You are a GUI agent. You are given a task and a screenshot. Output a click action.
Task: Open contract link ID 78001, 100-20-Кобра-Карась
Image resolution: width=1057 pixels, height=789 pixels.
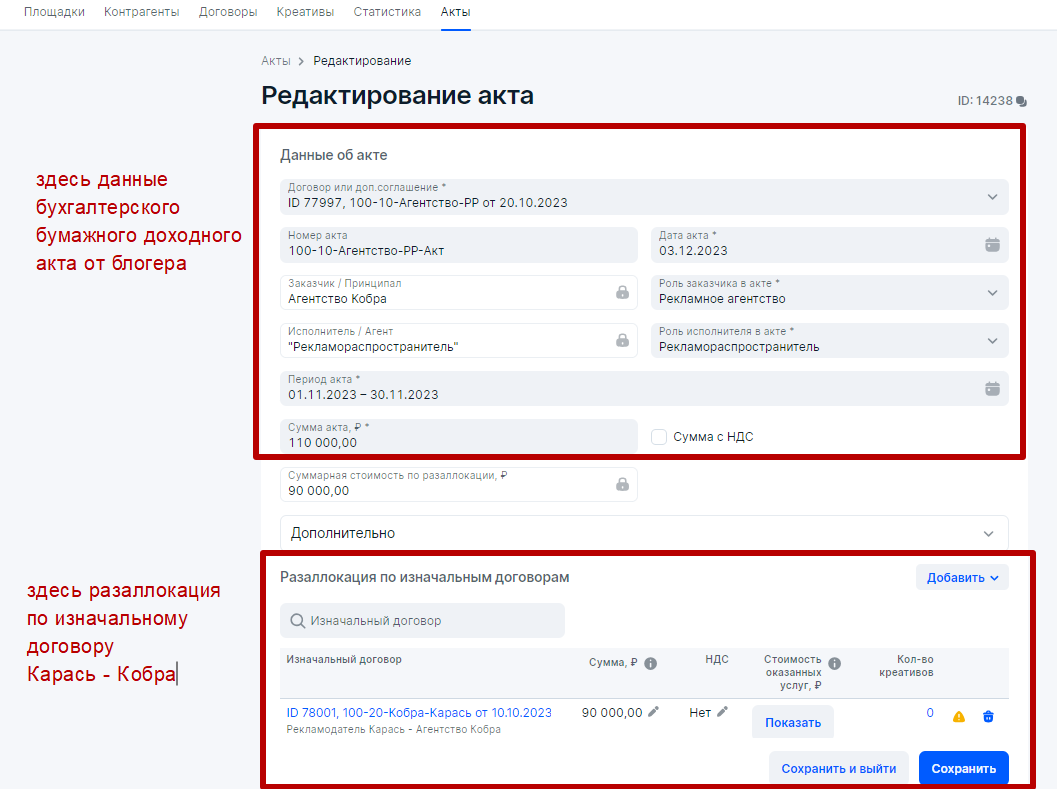[419, 713]
